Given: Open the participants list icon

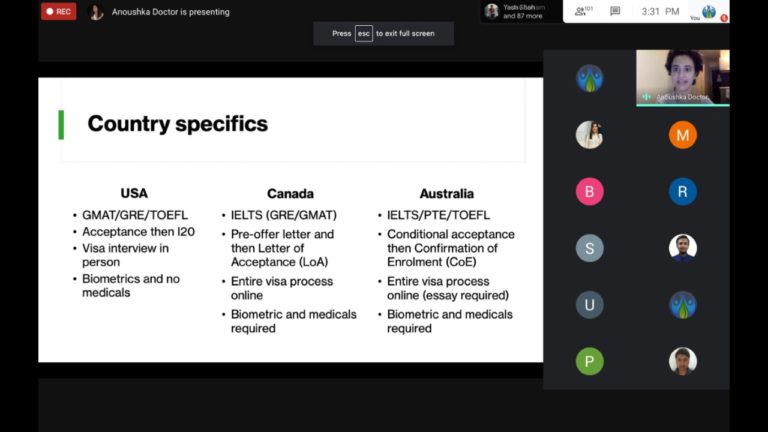Looking at the screenshot, I should (583, 11).
